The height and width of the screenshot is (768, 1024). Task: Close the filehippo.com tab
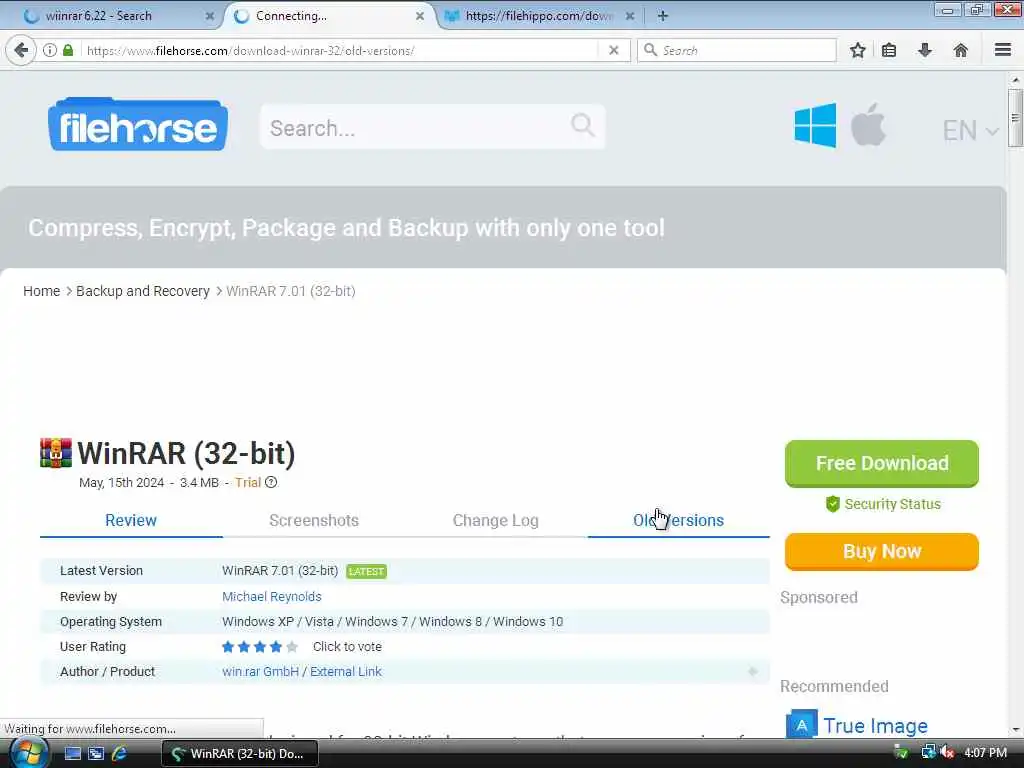pyautogui.click(x=630, y=16)
